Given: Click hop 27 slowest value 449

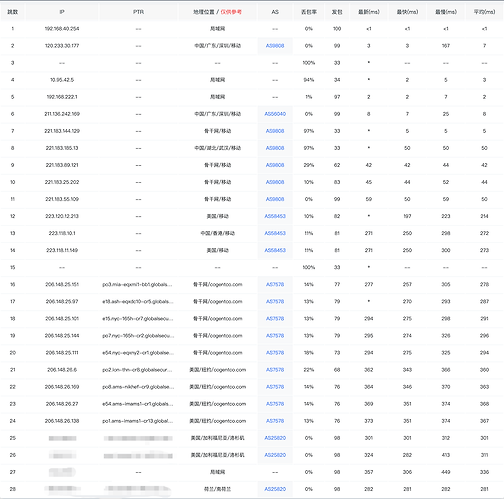Looking at the screenshot, I should pyautogui.click(x=446, y=472).
